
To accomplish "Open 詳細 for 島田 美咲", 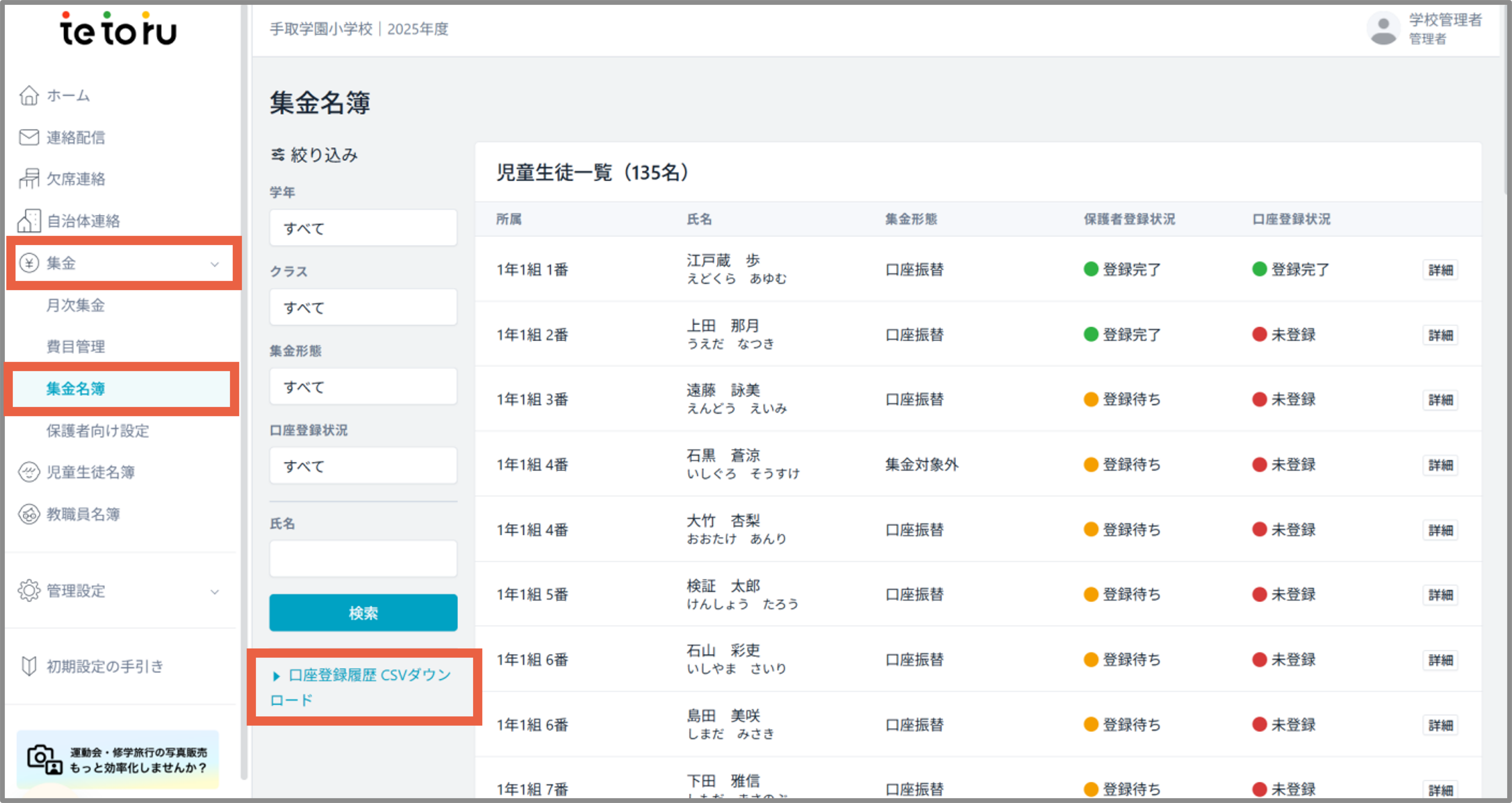I will pos(1440,725).
